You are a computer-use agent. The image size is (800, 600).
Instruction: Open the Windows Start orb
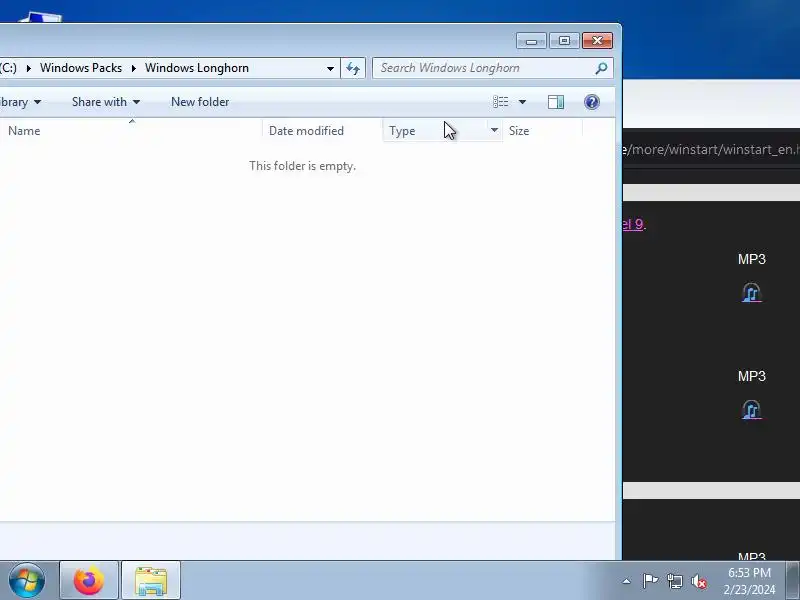27,581
